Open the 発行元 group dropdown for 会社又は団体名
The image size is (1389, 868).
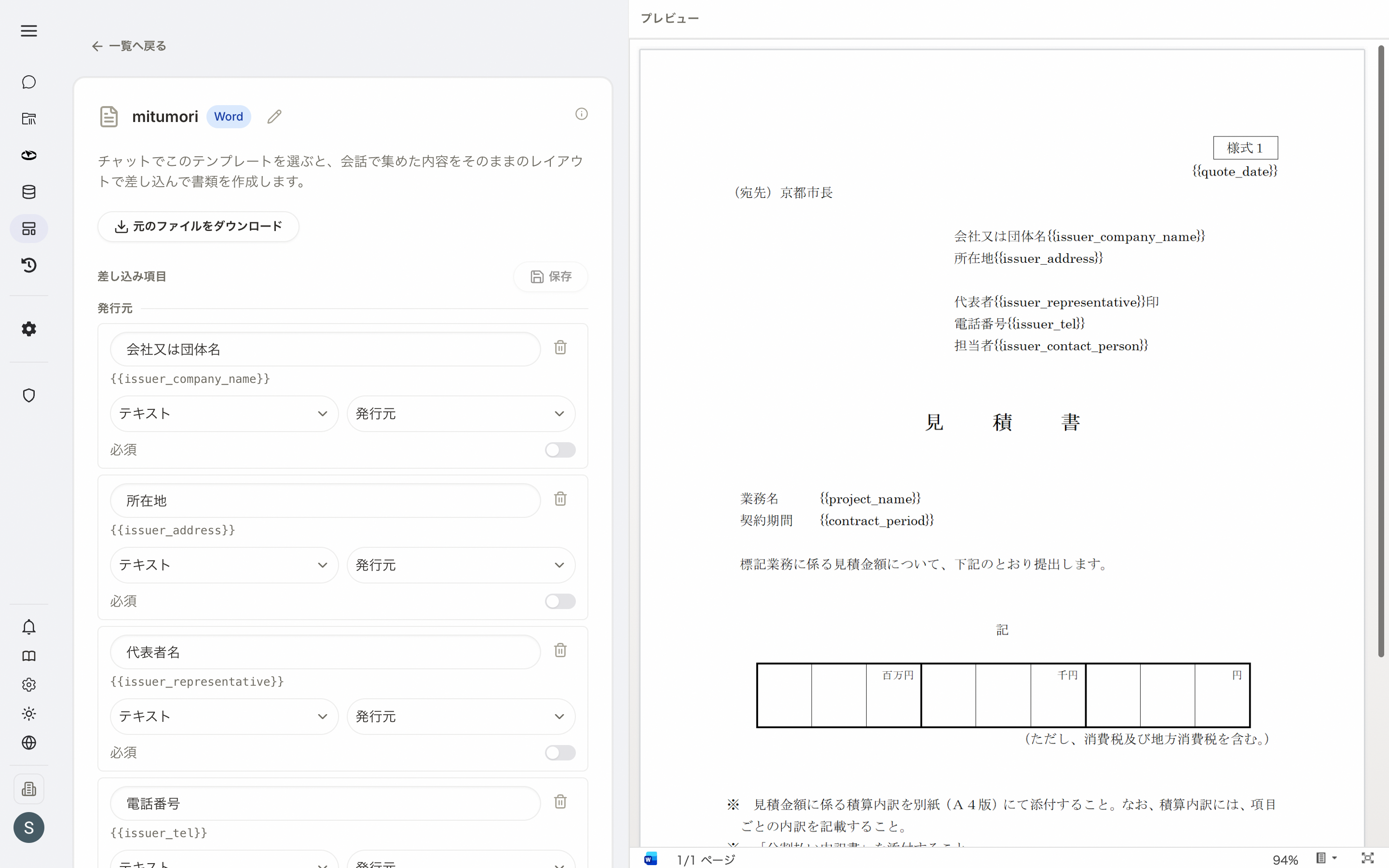[x=460, y=414]
